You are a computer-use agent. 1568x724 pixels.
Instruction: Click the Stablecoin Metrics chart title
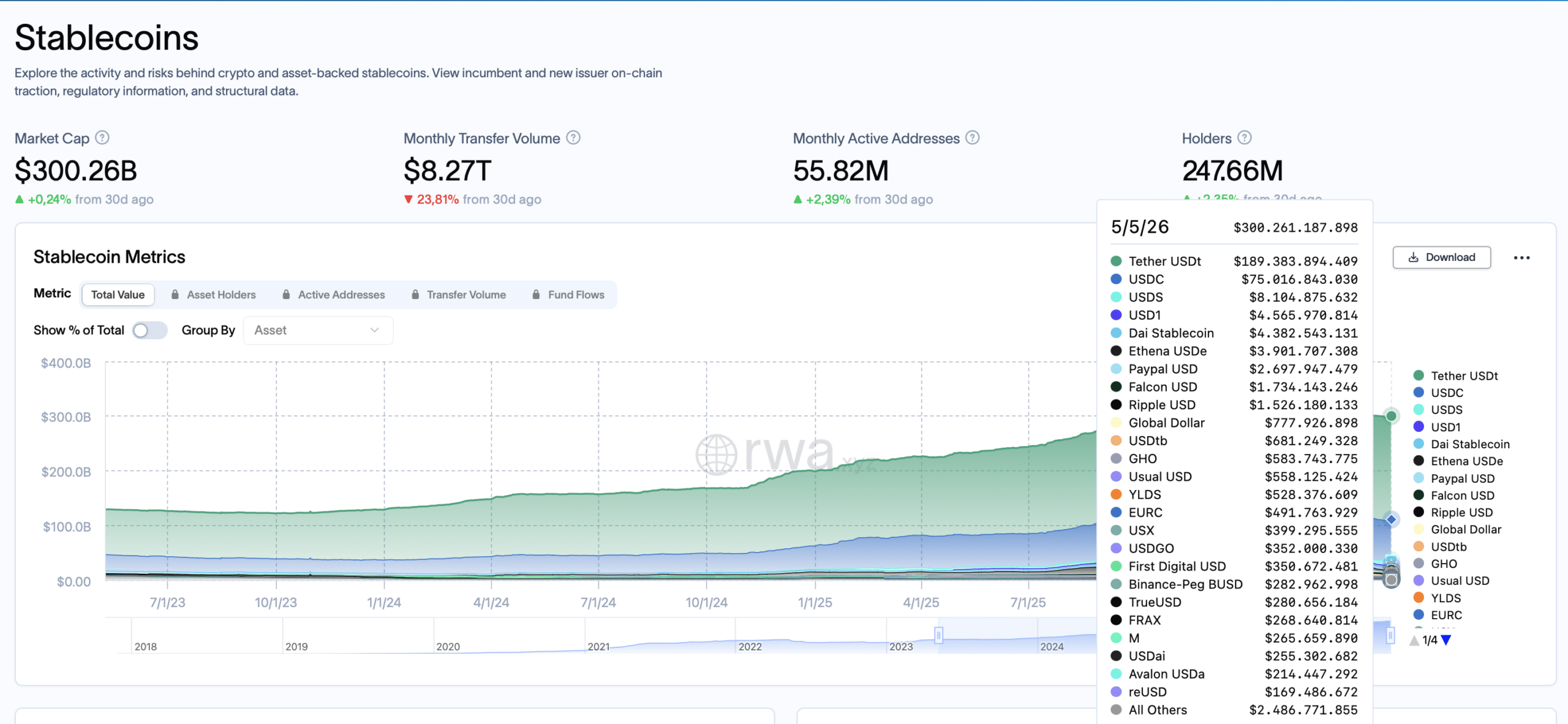(x=109, y=257)
